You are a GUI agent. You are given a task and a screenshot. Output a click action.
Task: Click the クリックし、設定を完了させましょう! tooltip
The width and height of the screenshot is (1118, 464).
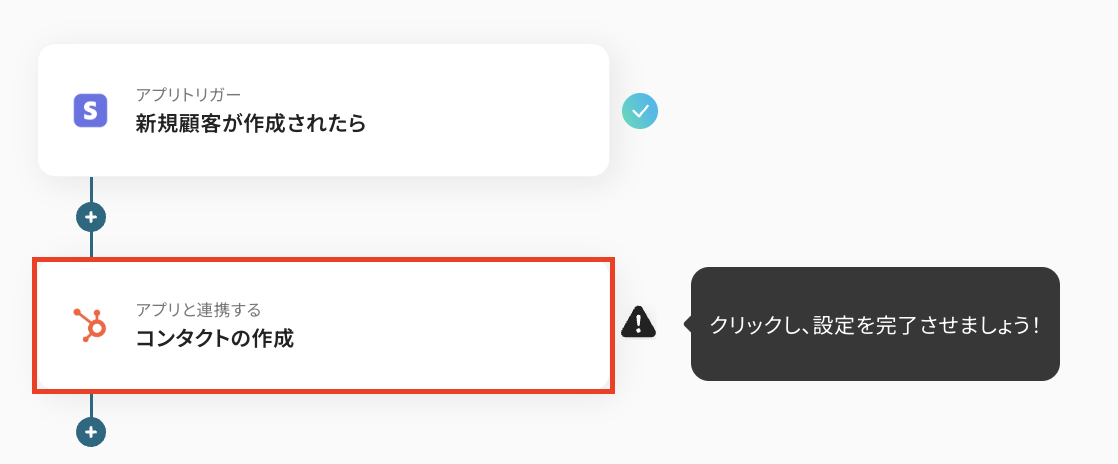(x=875, y=324)
